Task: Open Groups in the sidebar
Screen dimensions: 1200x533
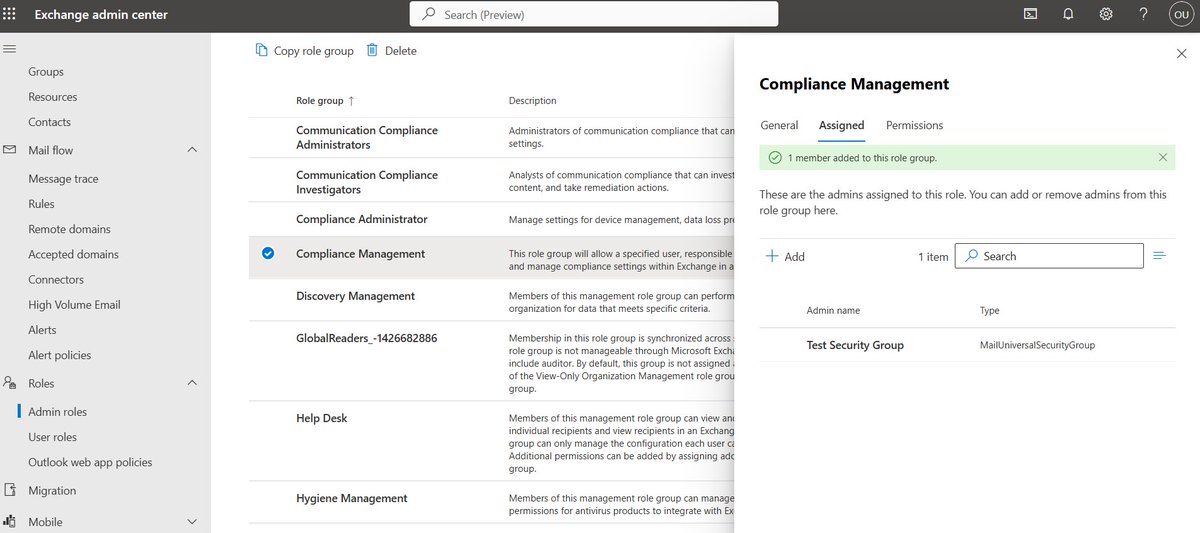Action: (x=46, y=72)
